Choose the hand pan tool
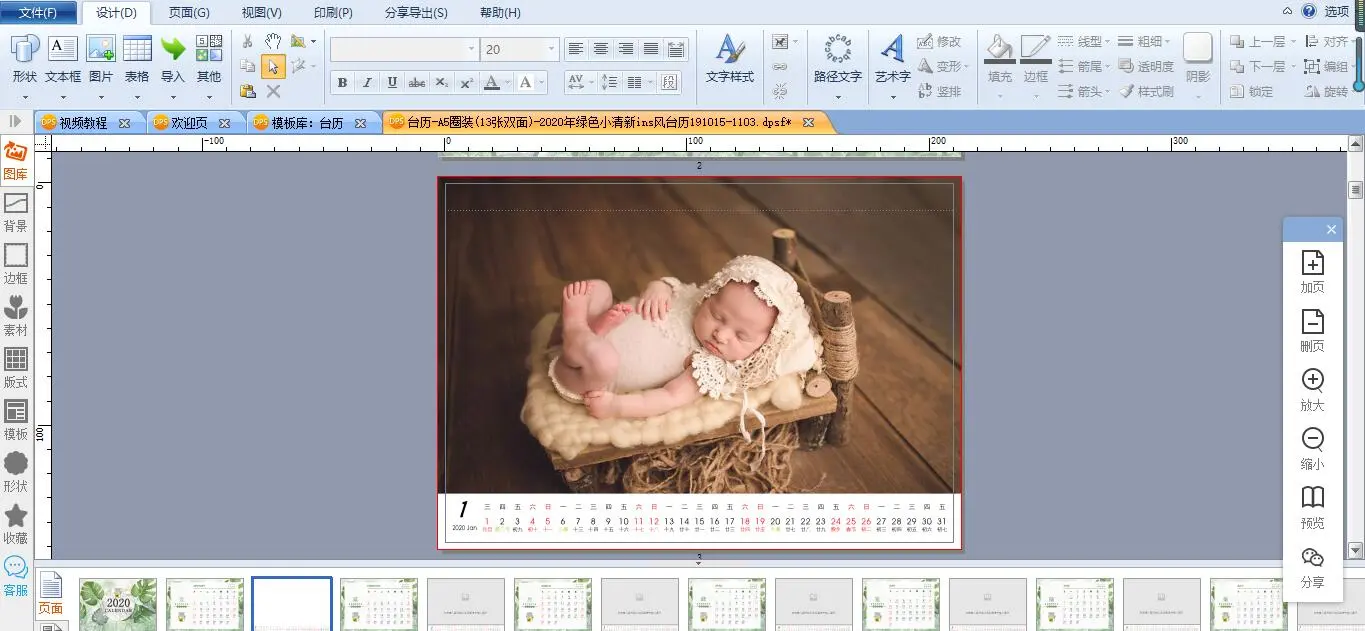 [273, 41]
